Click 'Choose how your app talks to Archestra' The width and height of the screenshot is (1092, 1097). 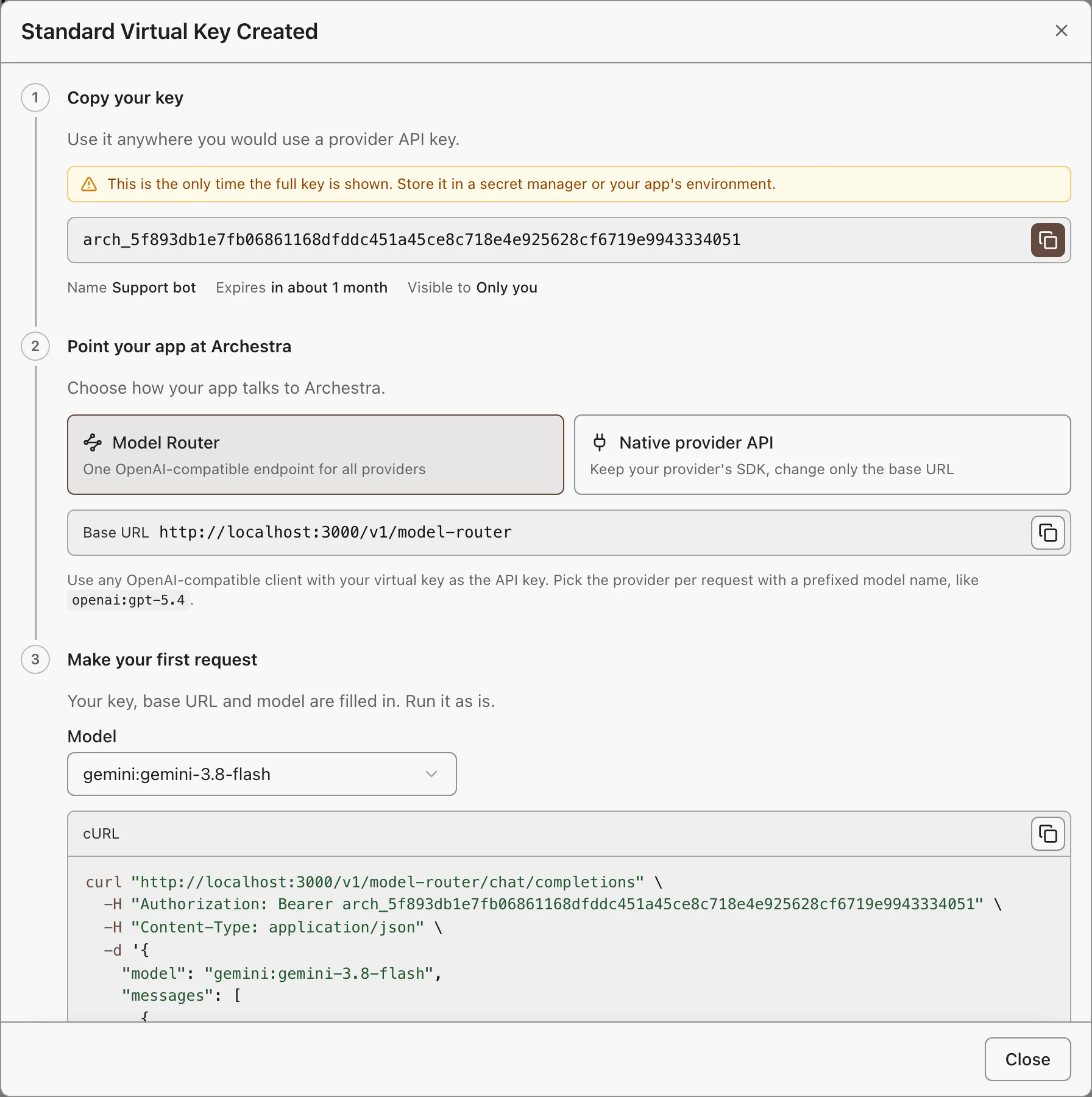226,388
